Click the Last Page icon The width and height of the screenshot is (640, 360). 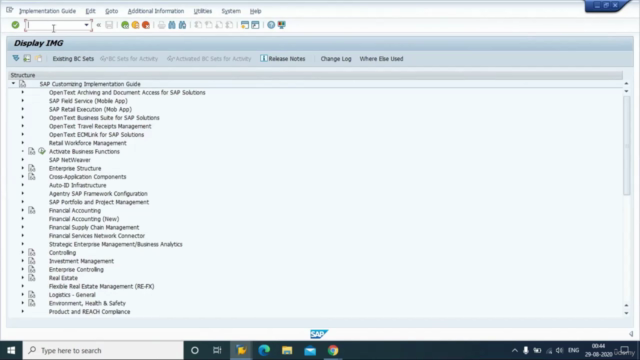pyautogui.click(x=229, y=25)
